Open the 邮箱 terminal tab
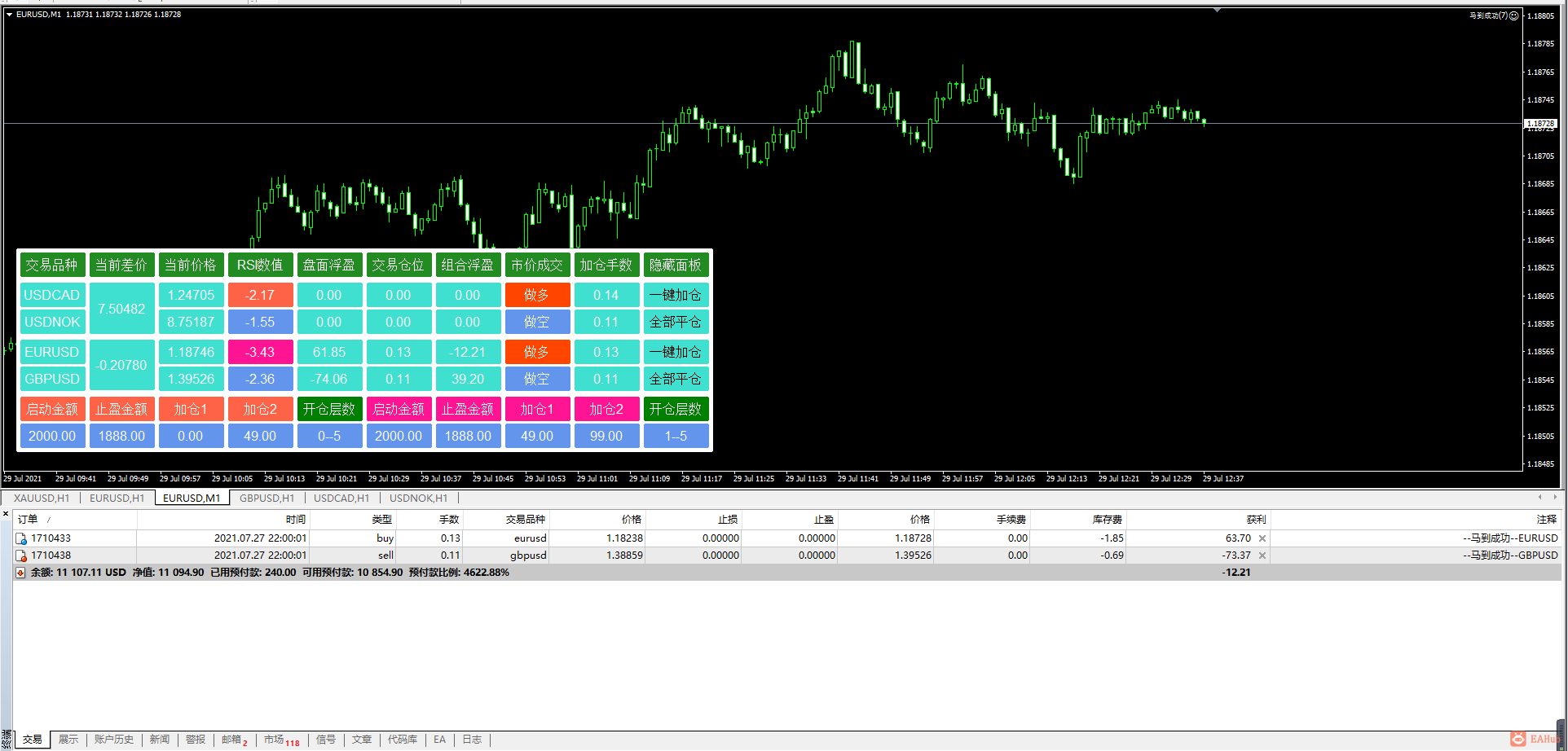This screenshot has width=1568, height=751. tap(234, 740)
